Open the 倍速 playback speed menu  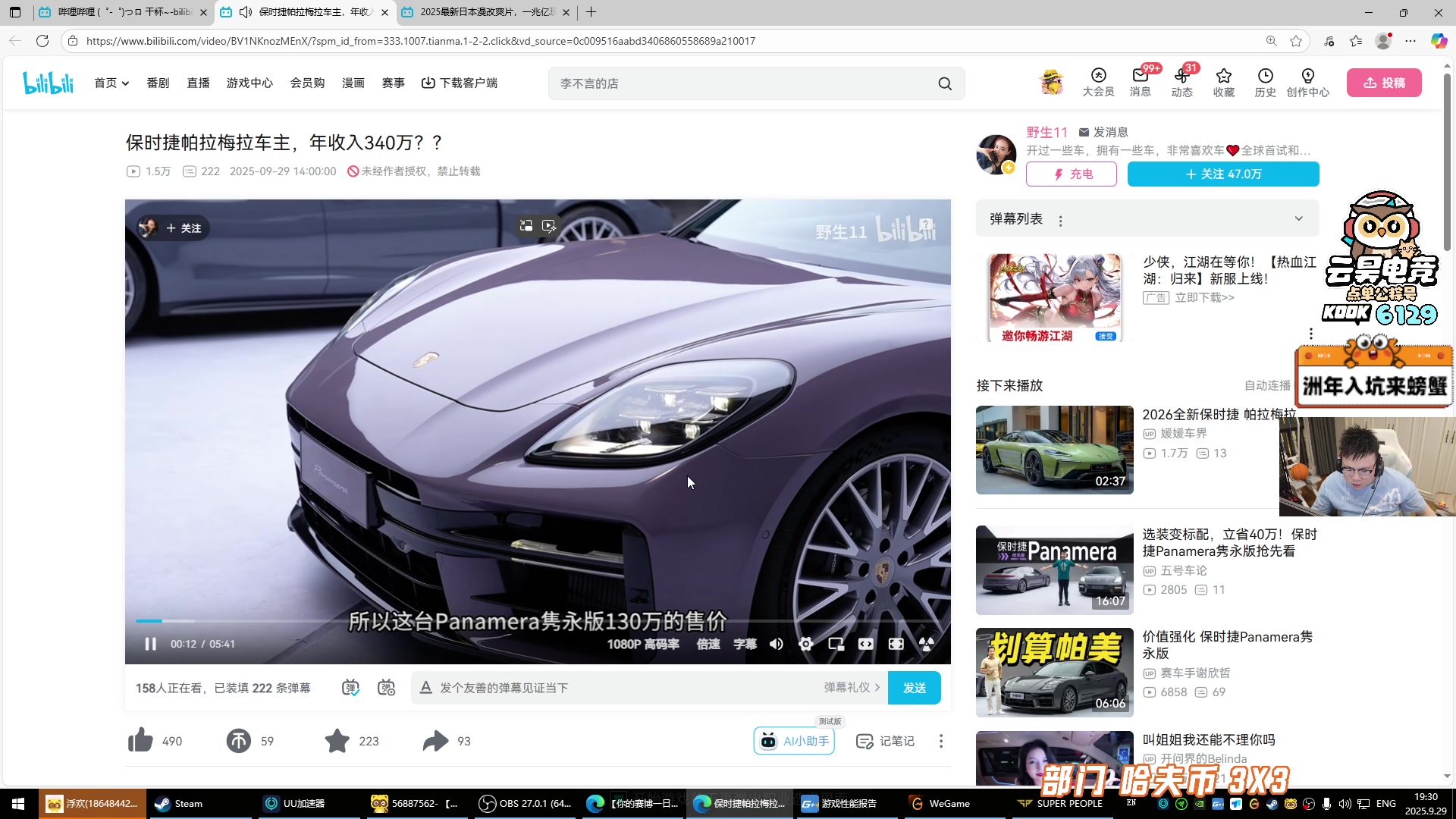(x=708, y=644)
